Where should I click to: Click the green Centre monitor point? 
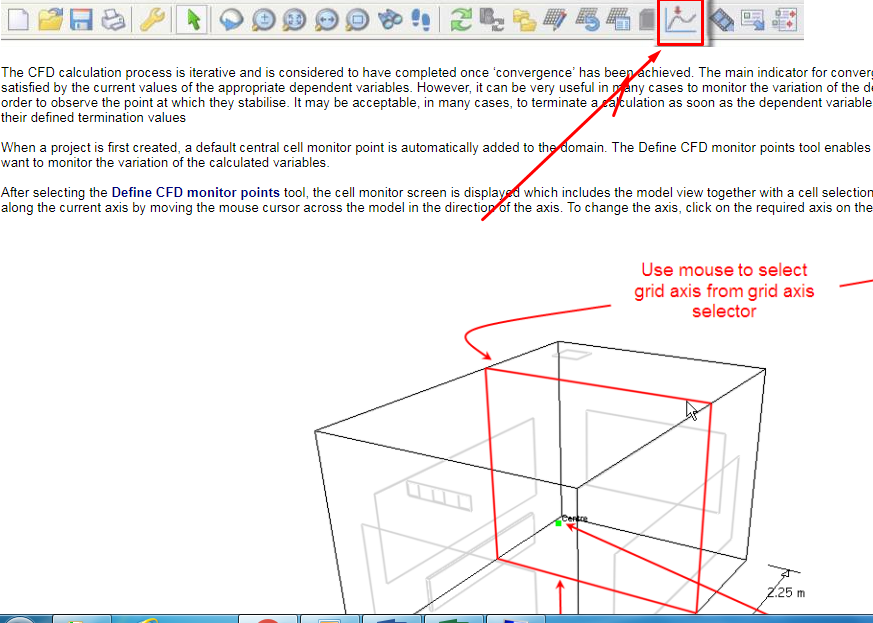(x=558, y=523)
